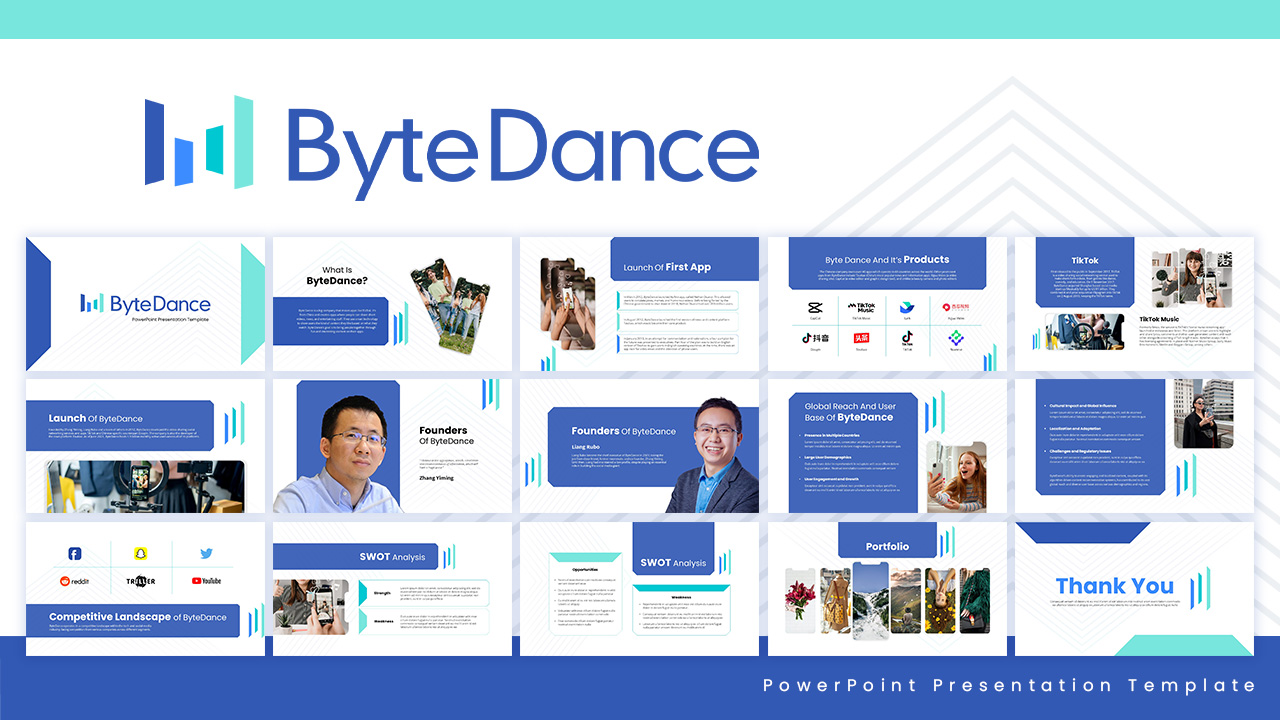Click the Thank You text
This screenshot has width=1280, height=720.
(x=1114, y=586)
